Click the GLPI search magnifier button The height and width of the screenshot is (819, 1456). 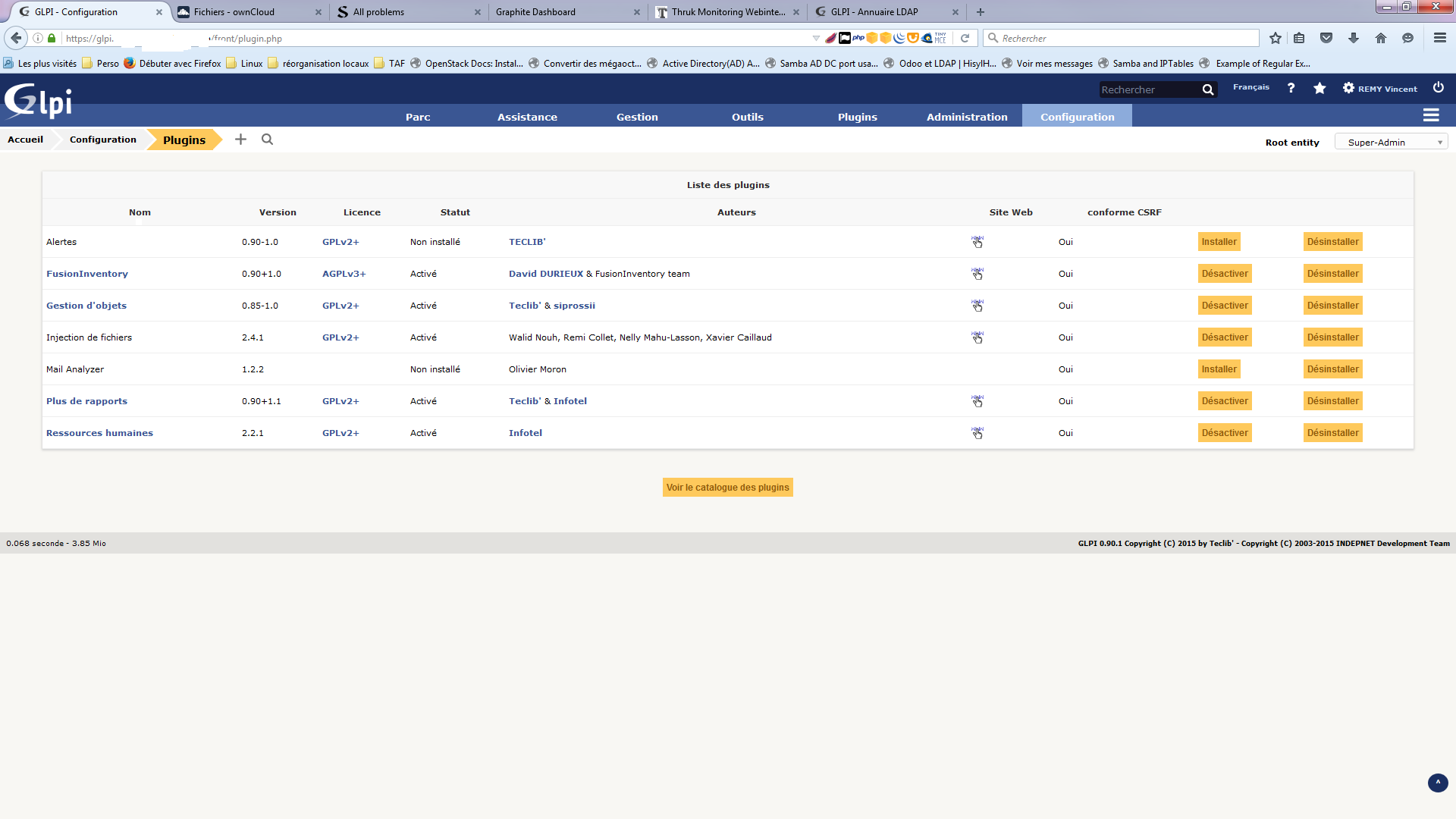[x=1208, y=89]
